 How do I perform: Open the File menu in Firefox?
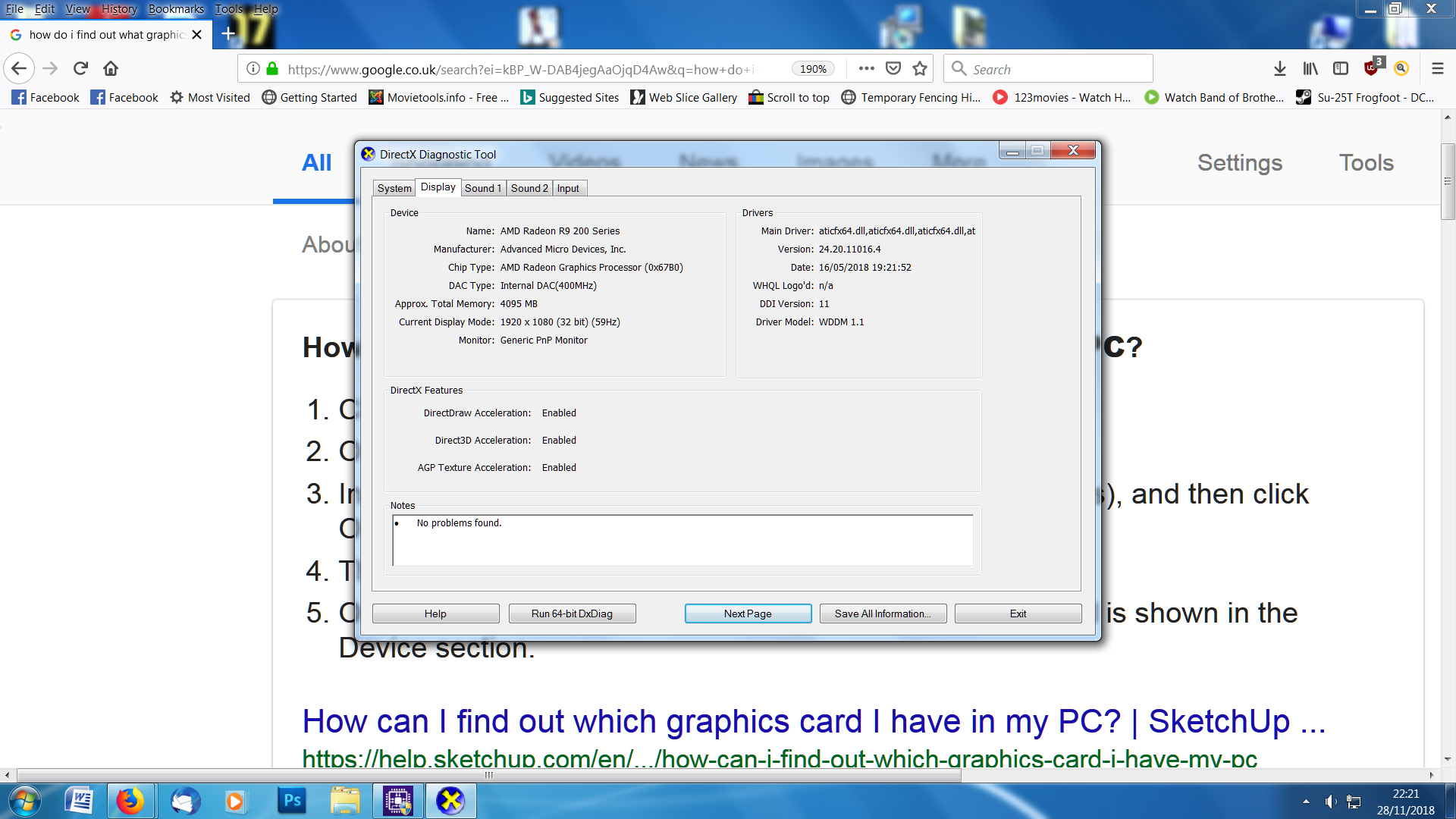click(x=14, y=8)
